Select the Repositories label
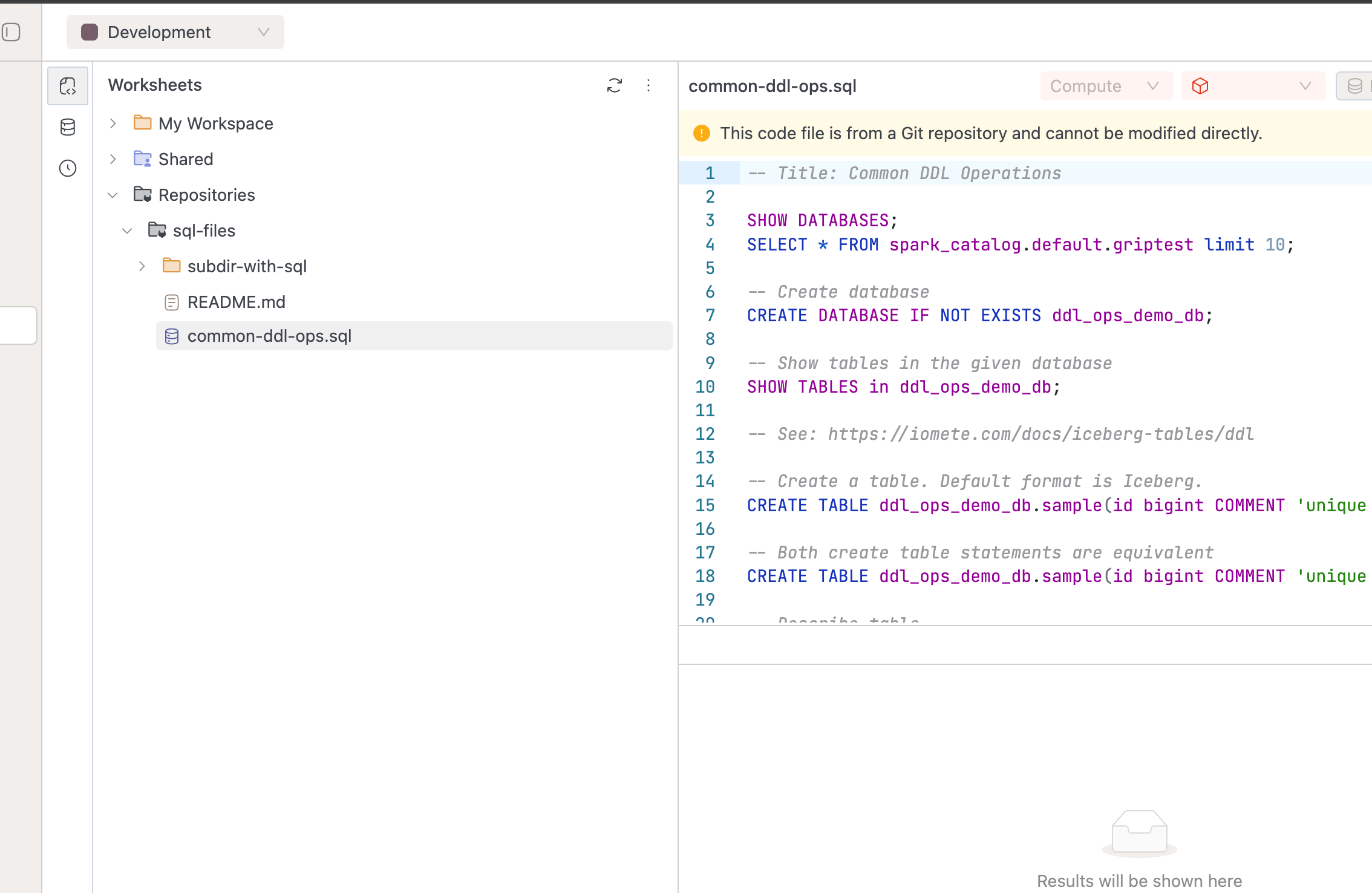This screenshot has width=1372, height=893. [207, 195]
